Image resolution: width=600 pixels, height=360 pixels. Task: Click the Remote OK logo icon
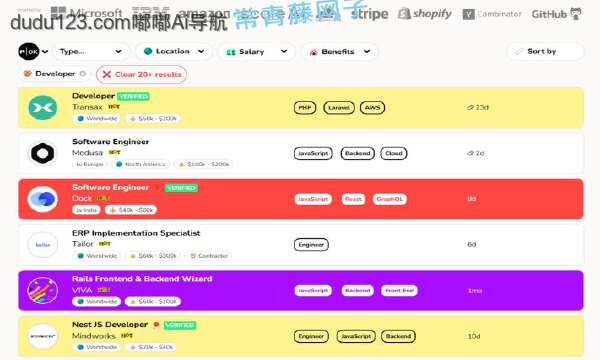29,51
